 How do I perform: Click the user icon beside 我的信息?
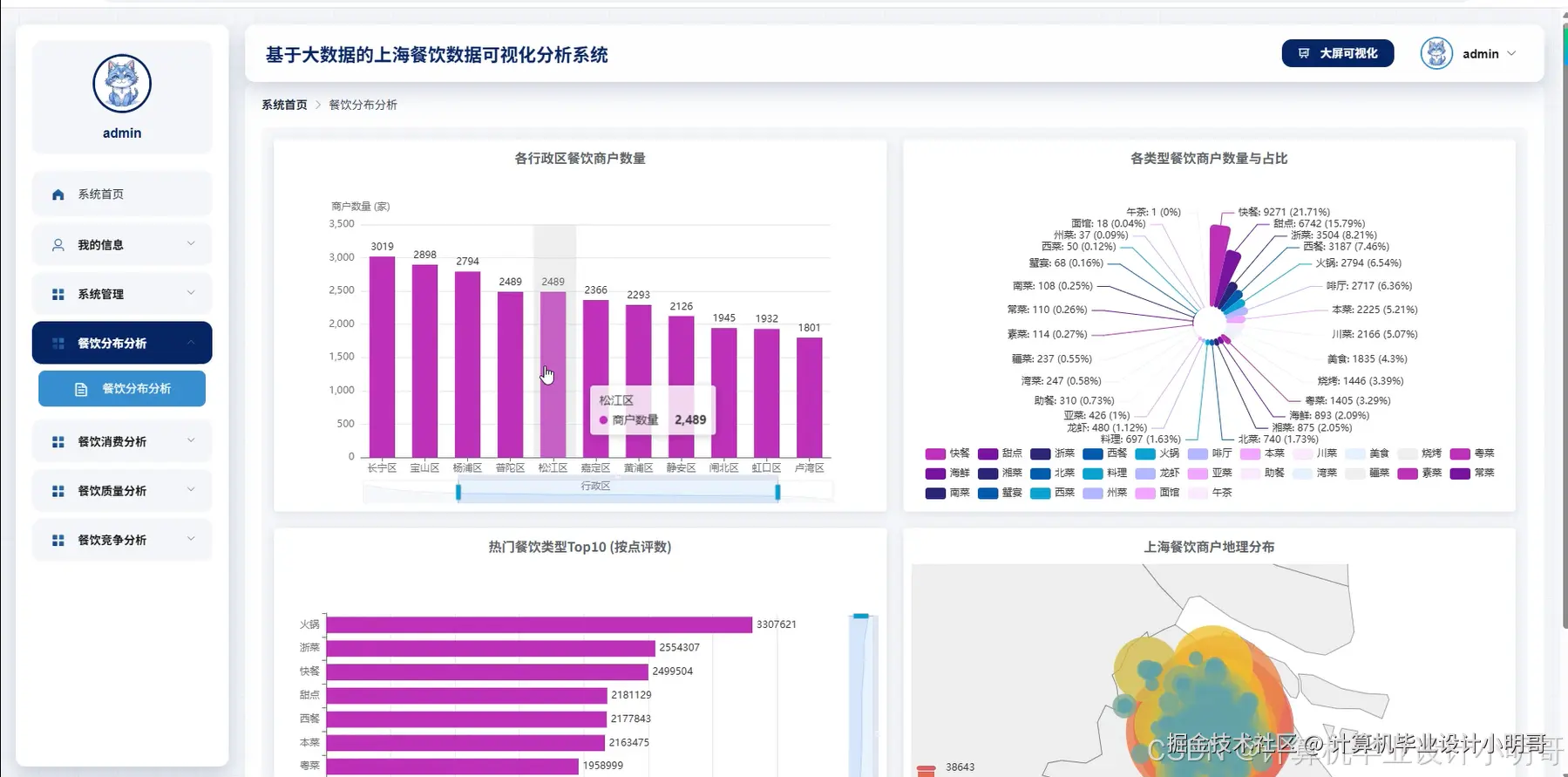tap(58, 245)
